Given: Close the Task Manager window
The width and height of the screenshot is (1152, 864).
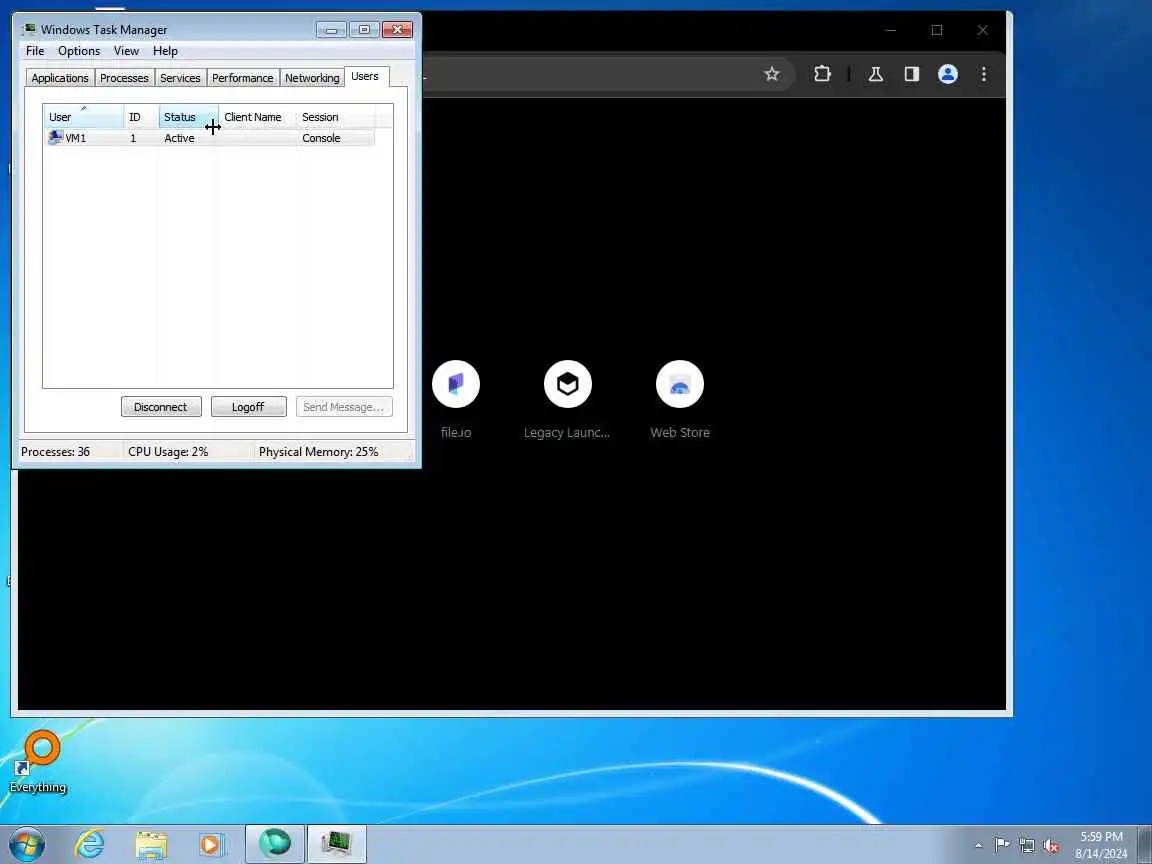Looking at the screenshot, I should tap(397, 29).
